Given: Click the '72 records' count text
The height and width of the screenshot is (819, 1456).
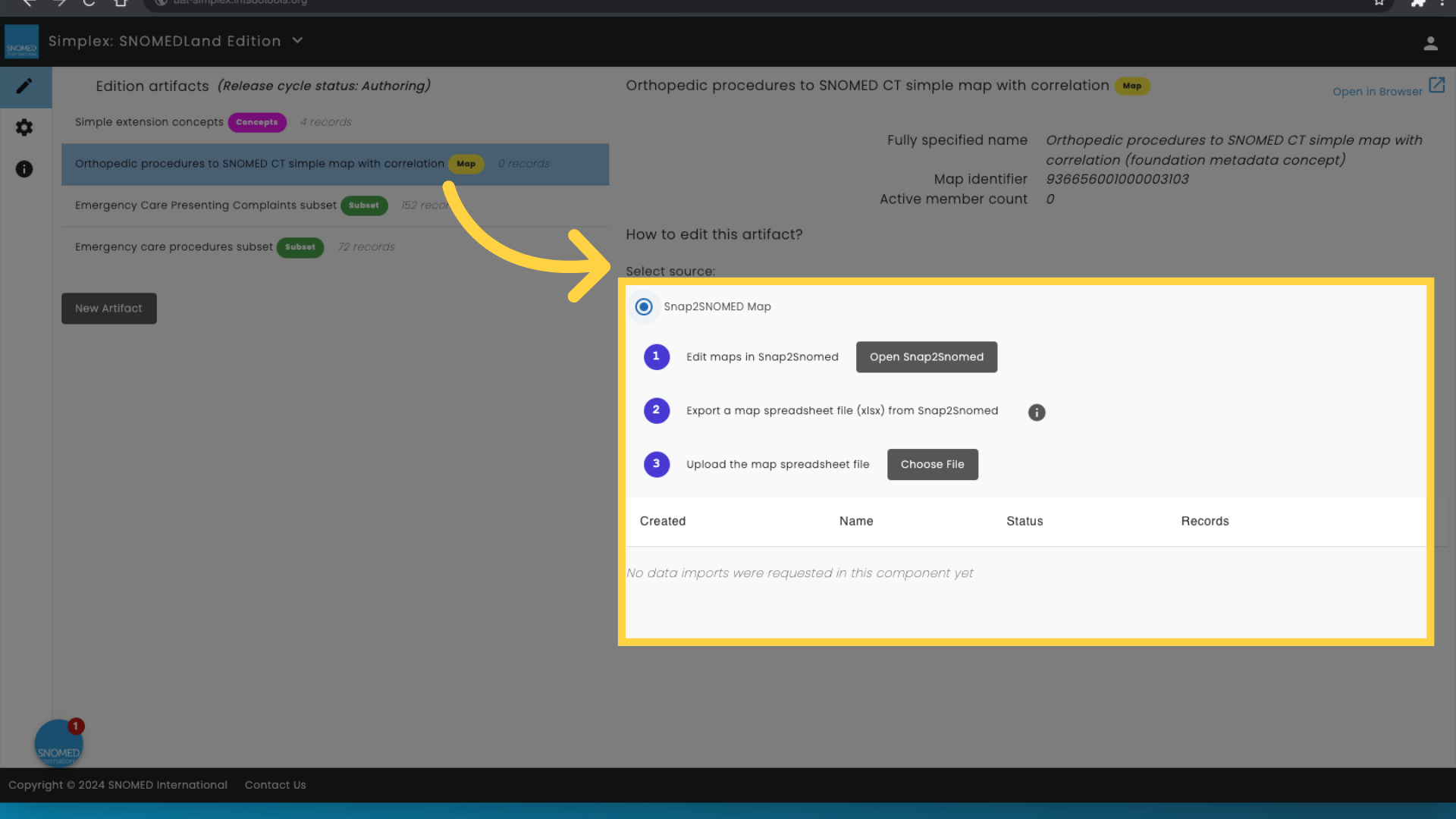Looking at the screenshot, I should (366, 247).
